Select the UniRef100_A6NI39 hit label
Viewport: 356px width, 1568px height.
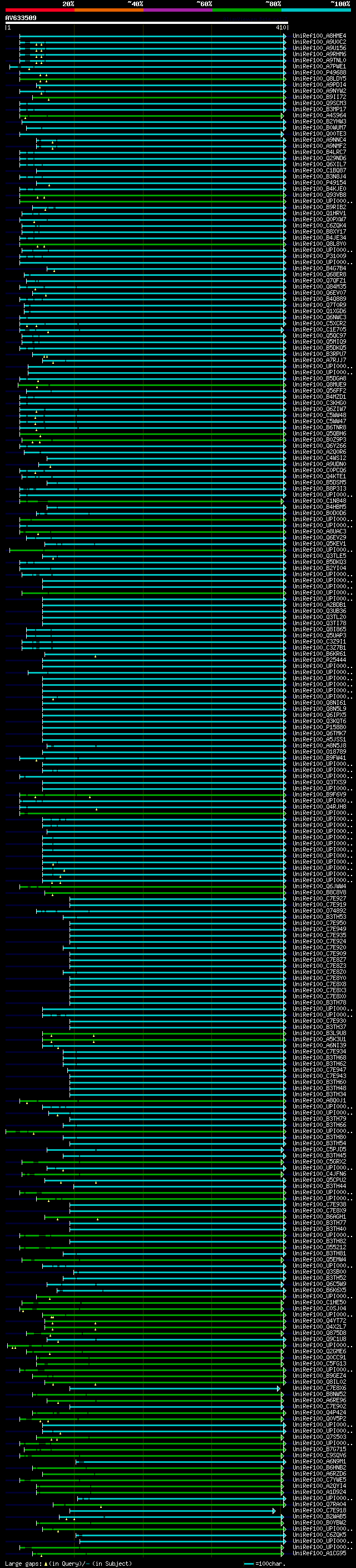point(319,1045)
